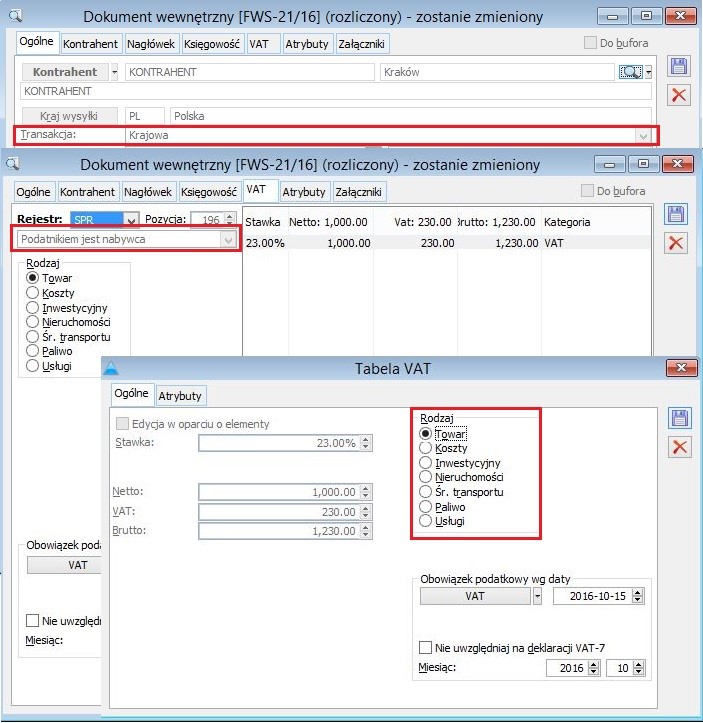This screenshot has width=703, height=723.
Task: Adjust Netto 1,000.00 spinner
Action: point(366,492)
